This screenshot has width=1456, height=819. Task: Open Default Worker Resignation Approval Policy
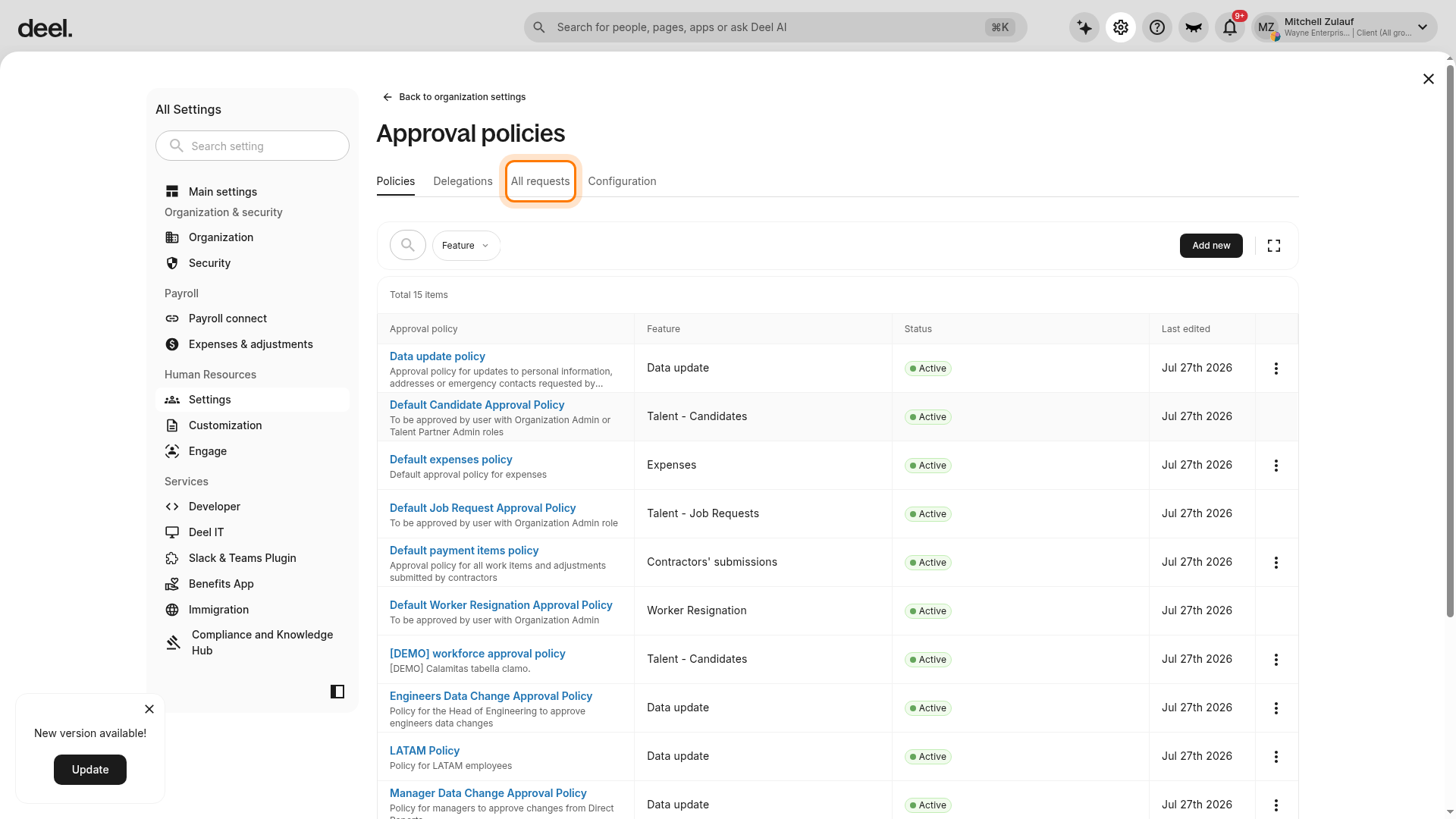point(501,605)
